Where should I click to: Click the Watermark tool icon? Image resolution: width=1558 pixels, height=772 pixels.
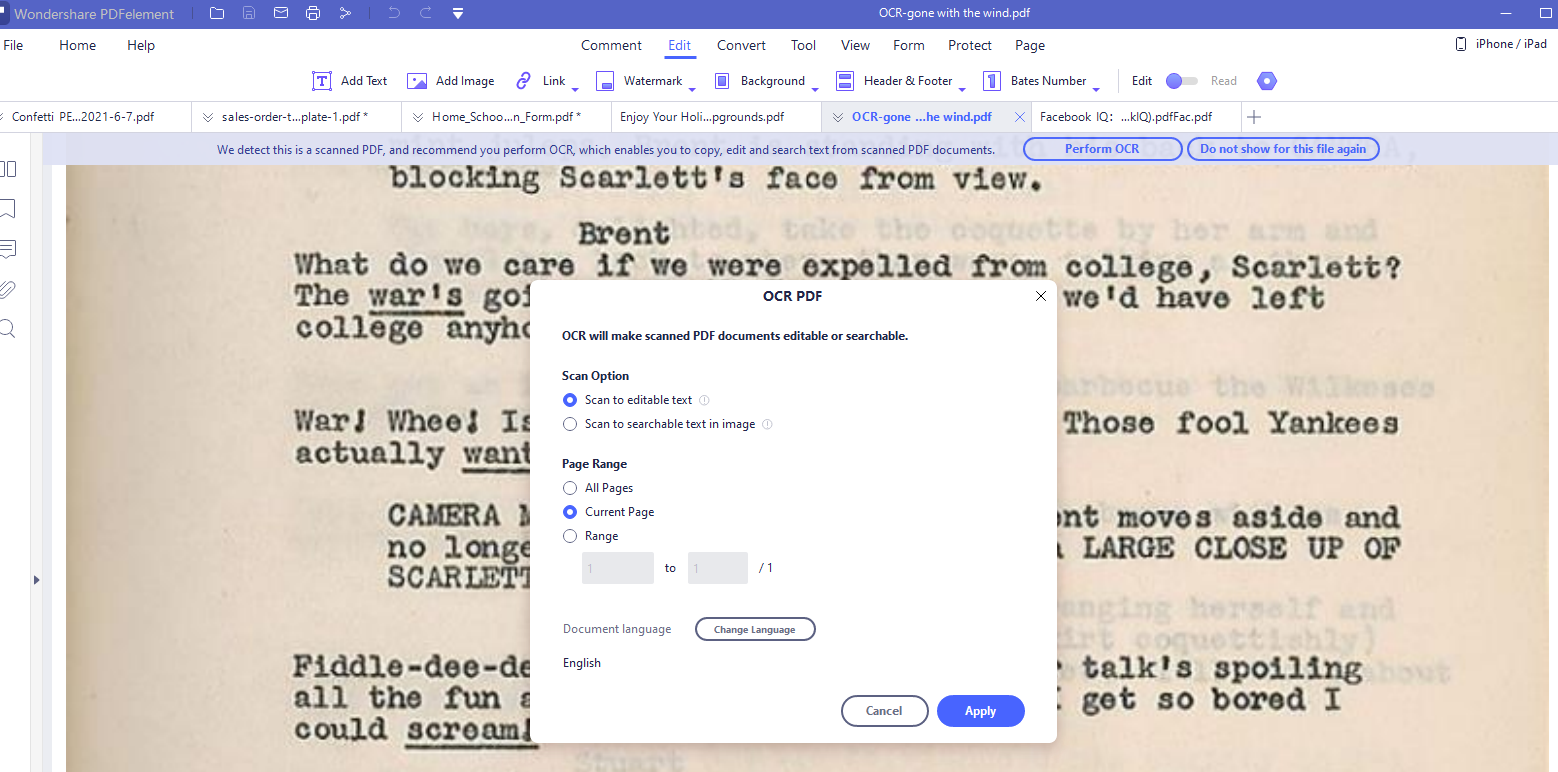click(605, 81)
